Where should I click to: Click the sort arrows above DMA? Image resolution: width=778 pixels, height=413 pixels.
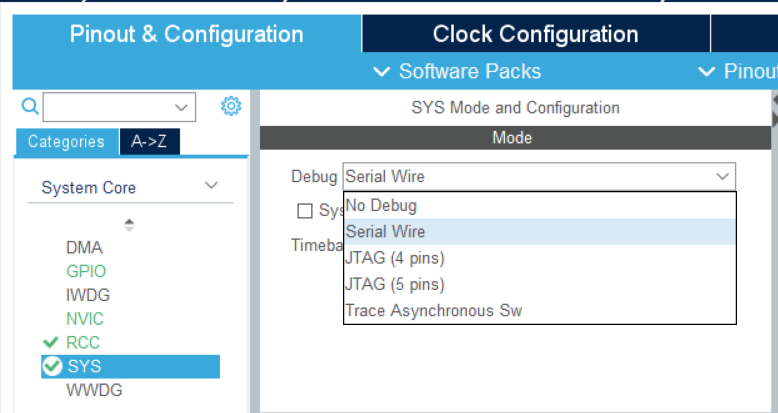coord(128,225)
